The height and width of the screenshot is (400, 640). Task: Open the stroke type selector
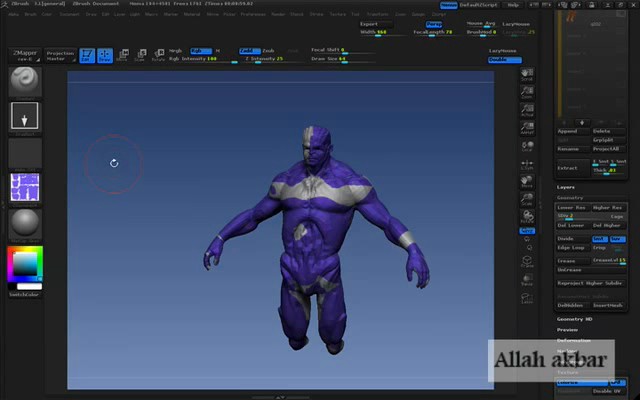coord(25,117)
